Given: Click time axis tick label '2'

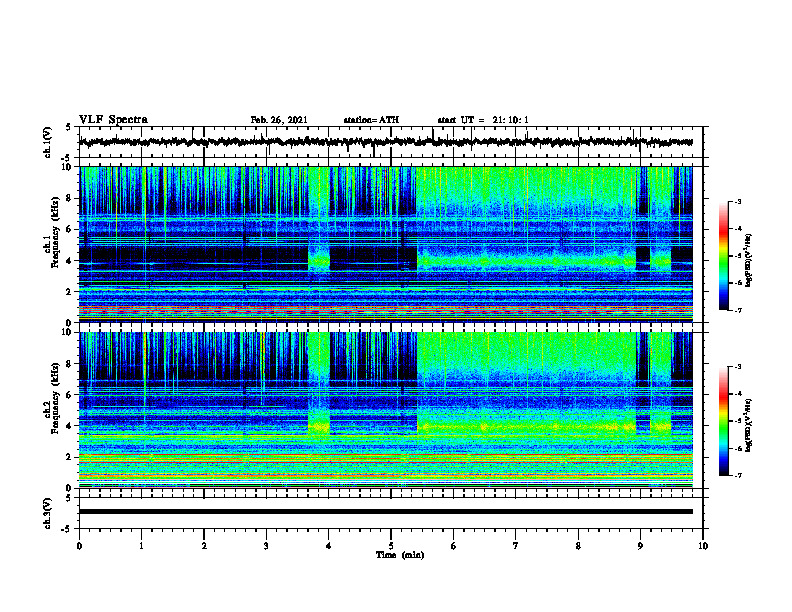Looking at the screenshot, I should [x=204, y=546].
